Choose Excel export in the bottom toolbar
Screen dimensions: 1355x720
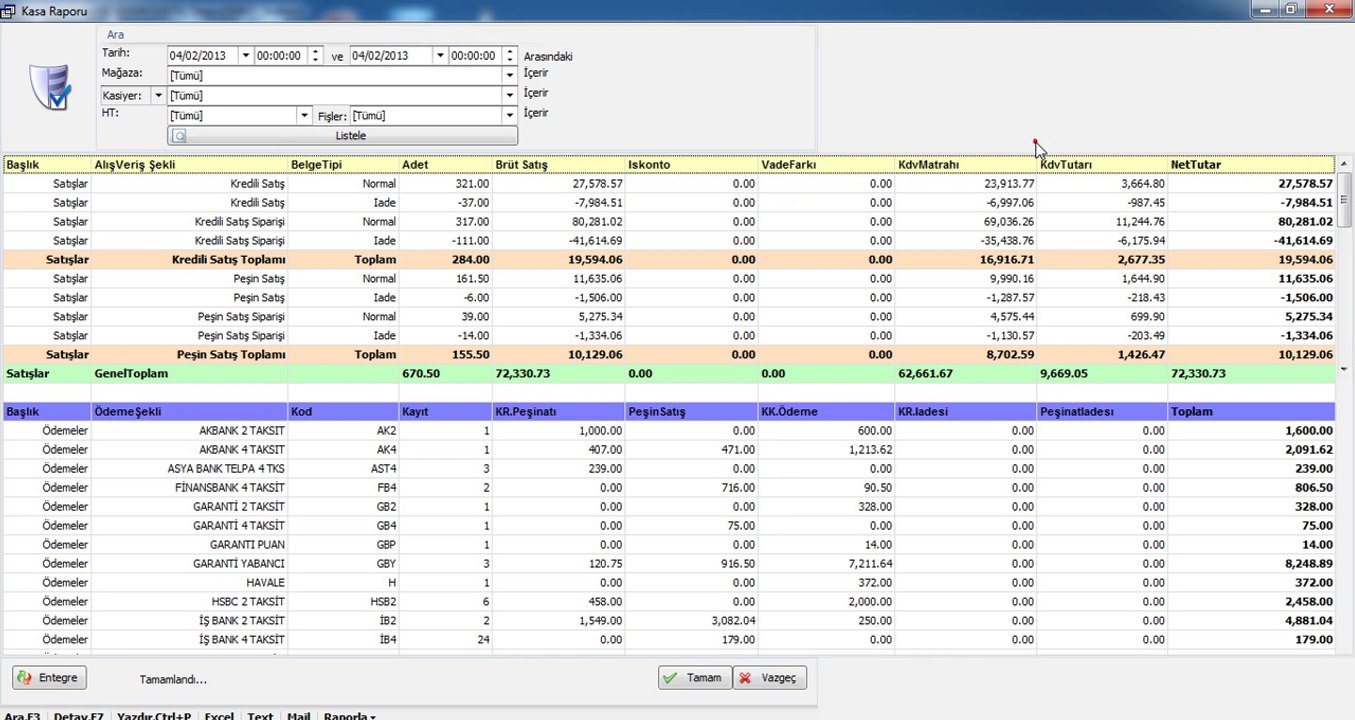(x=219, y=716)
